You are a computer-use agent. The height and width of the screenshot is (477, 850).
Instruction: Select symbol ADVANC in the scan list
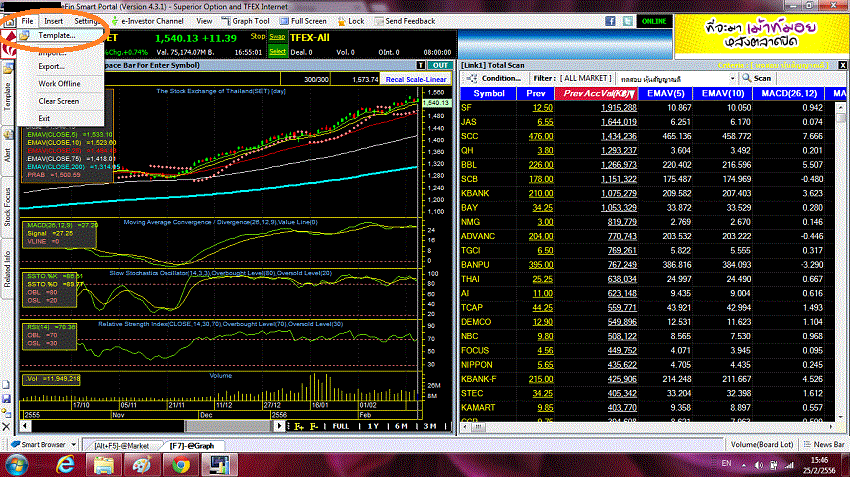click(x=478, y=236)
